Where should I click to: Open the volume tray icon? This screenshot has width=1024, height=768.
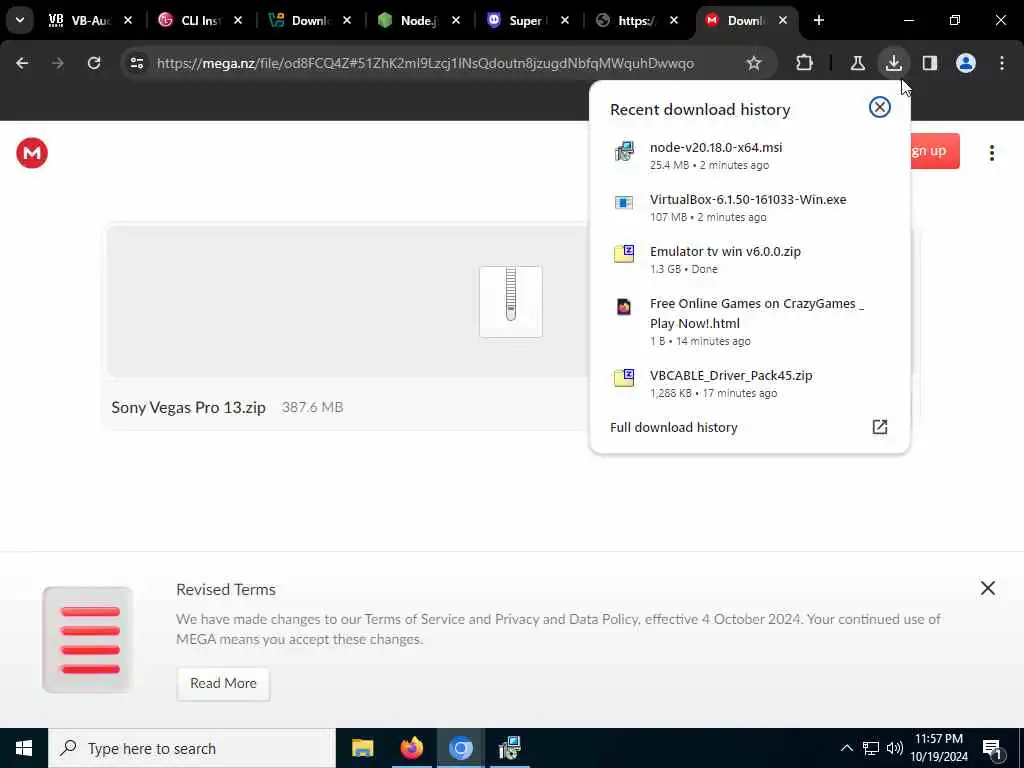point(895,748)
